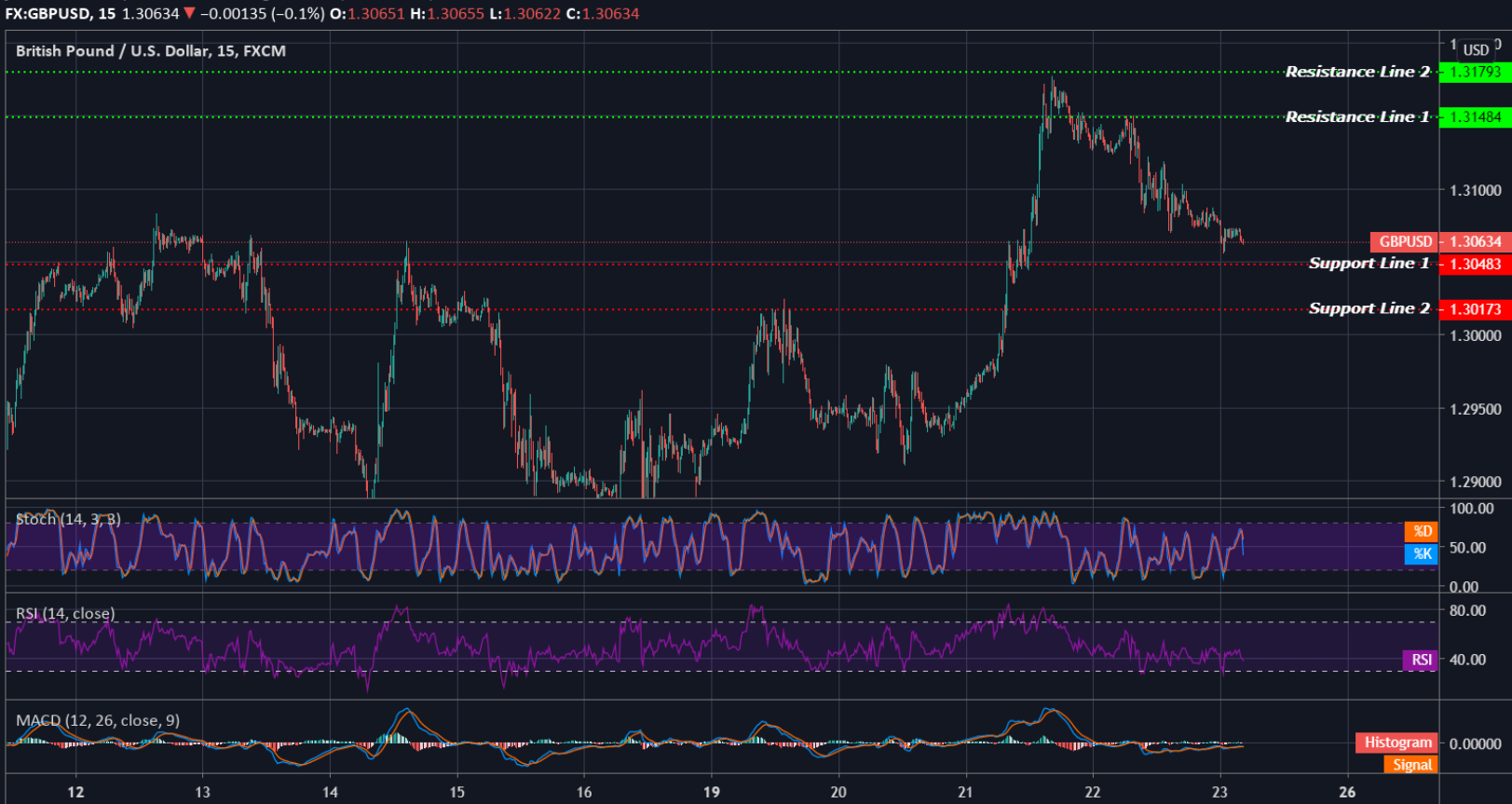Click the 80.00 RSI scale value
This screenshot has height=804, width=1512.
pos(1467,610)
